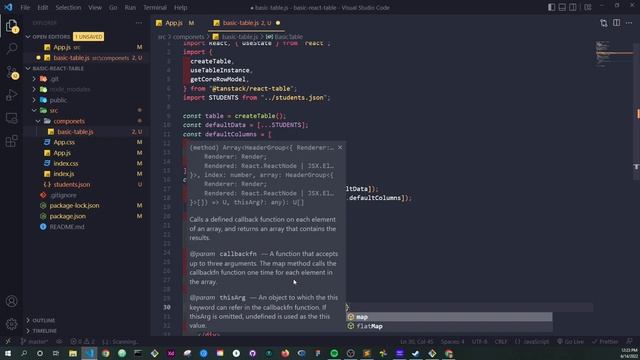The image size is (640, 360).
Task: Toggle bottom panel visibility
Action: point(562,7)
